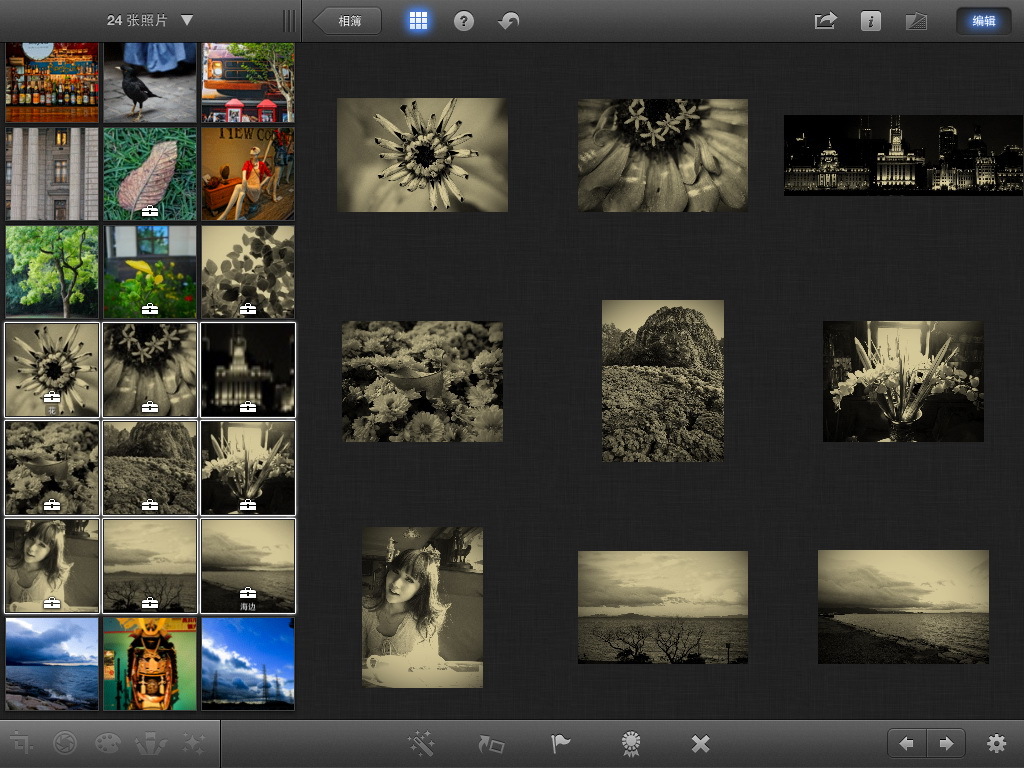
Task: Open the night skyline panorama photo
Action: (x=903, y=154)
